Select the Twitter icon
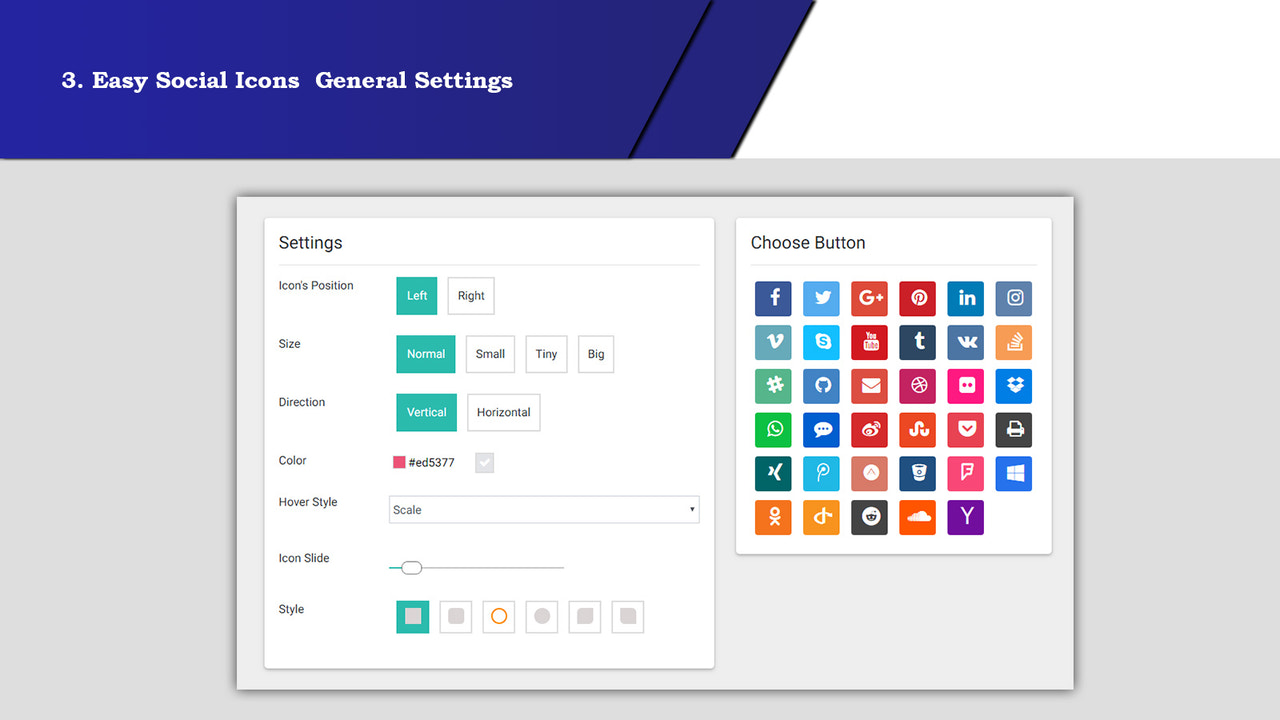The width and height of the screenshot is (1280, 720). (x=821, y=298)
